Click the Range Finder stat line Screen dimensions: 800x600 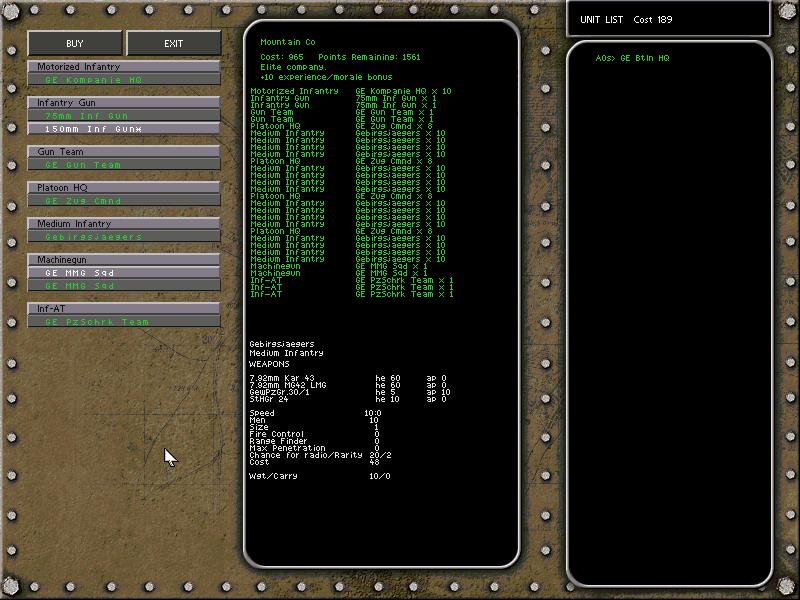click(x=314, y=441)
